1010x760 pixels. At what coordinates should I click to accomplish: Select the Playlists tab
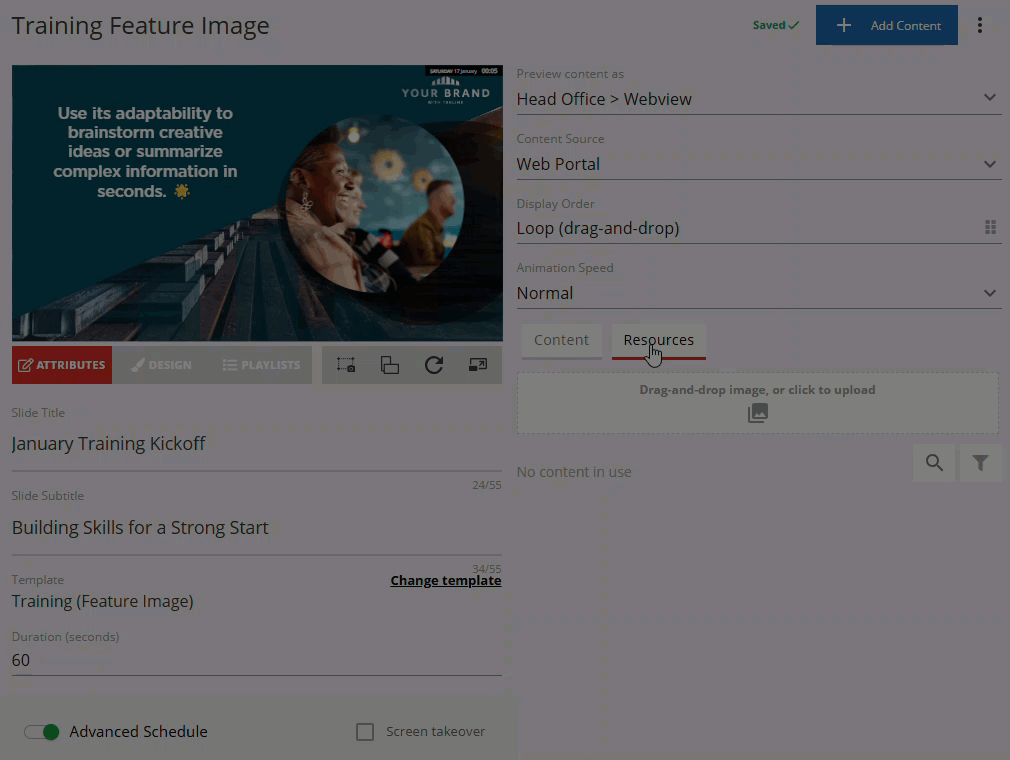tap(261, 365)
